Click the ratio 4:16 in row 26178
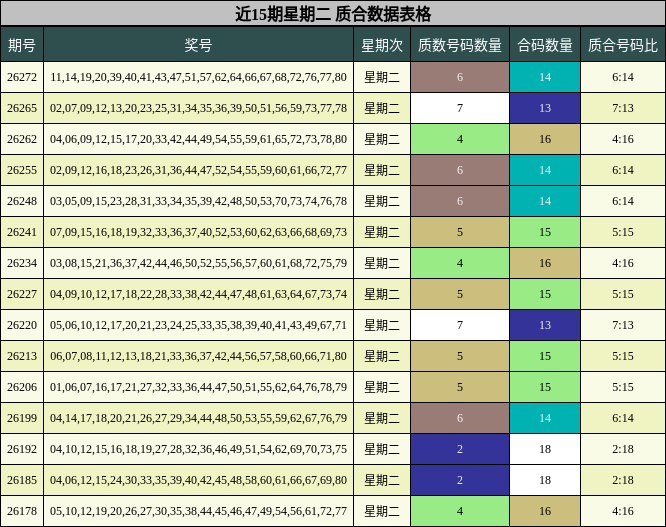666x527 pixels. (x=623, y=511)
